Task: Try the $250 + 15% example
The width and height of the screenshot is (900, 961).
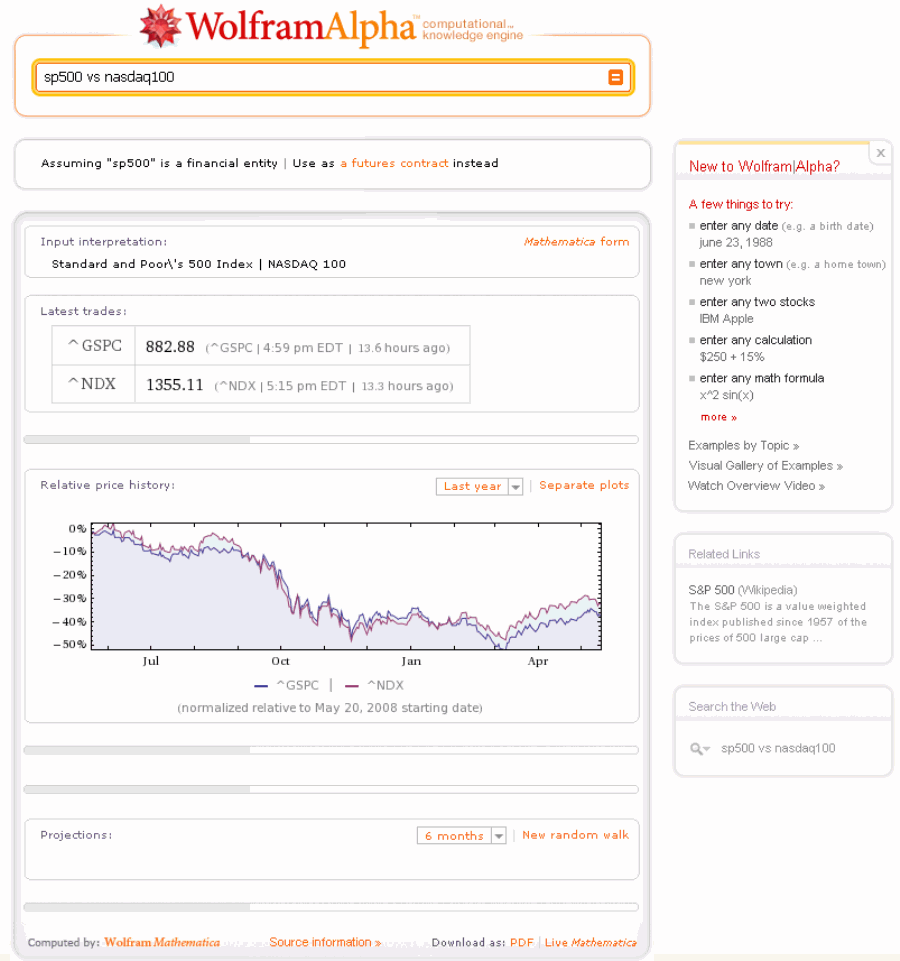Action: click(732, 357)
